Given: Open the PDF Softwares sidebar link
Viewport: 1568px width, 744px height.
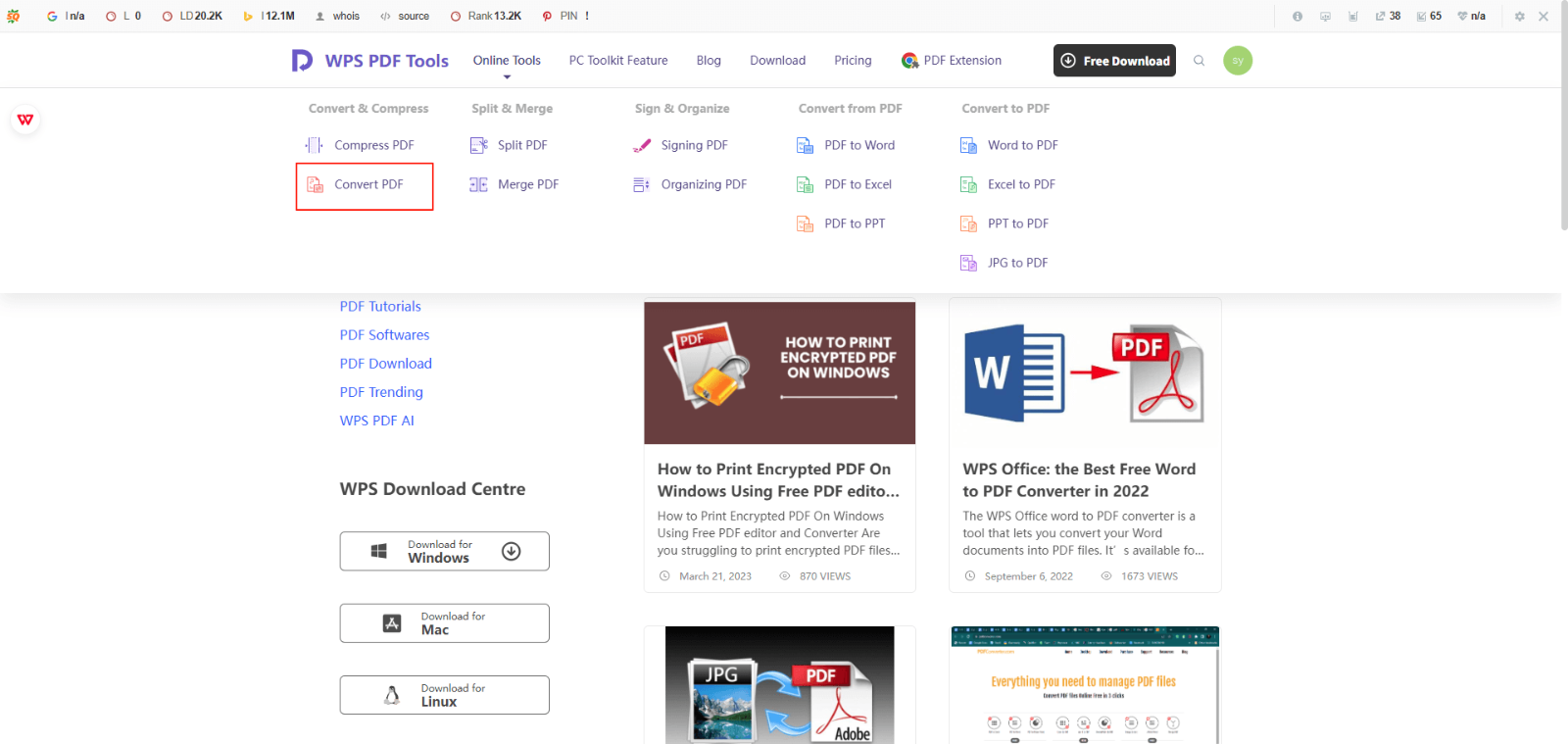Looking at the screenshot, I should (x=384, y=335).
